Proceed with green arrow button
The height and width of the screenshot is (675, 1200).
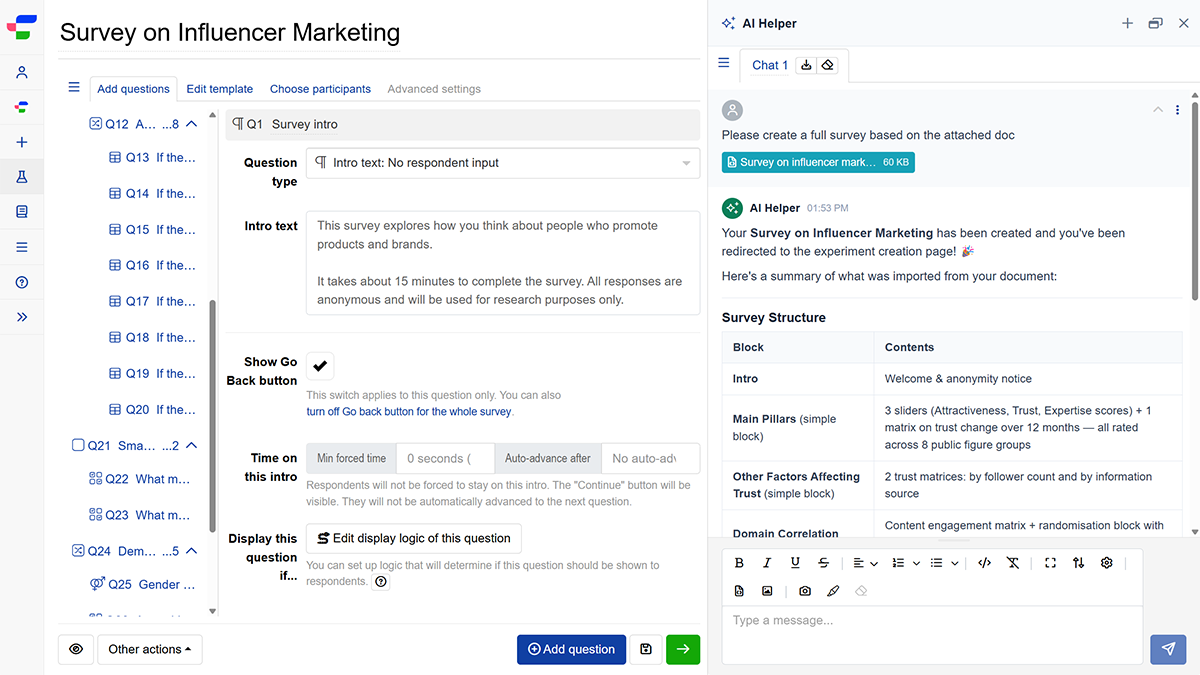(683, 649)
